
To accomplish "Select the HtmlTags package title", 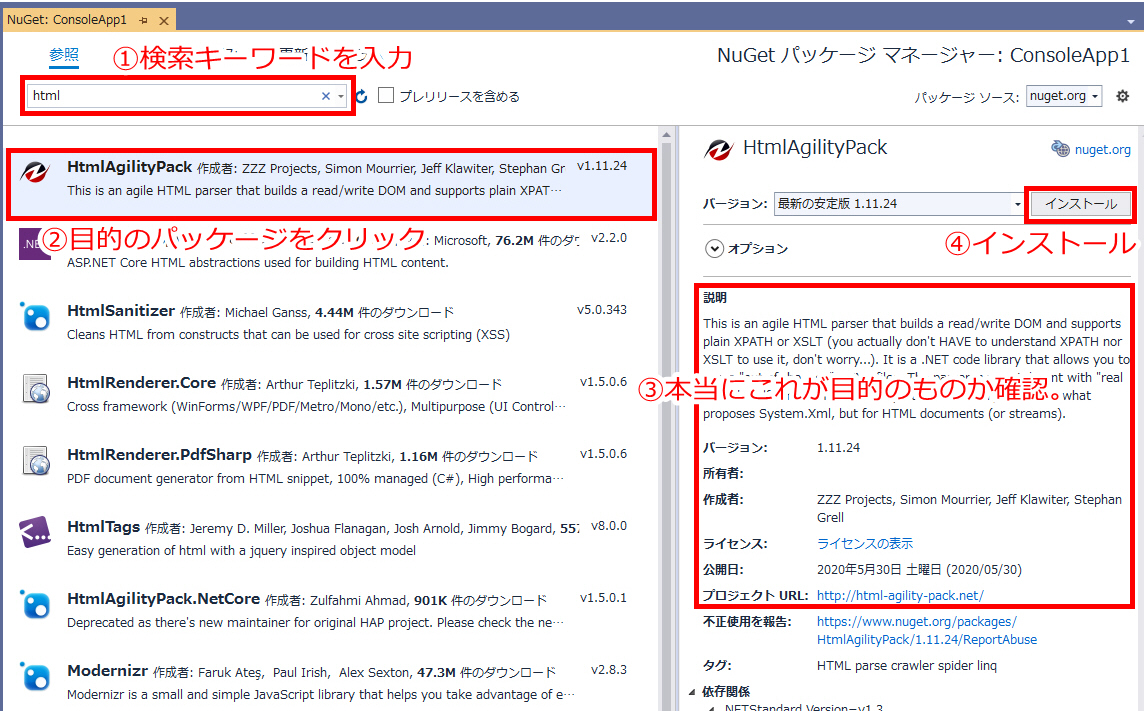I will tap(104, 527).
